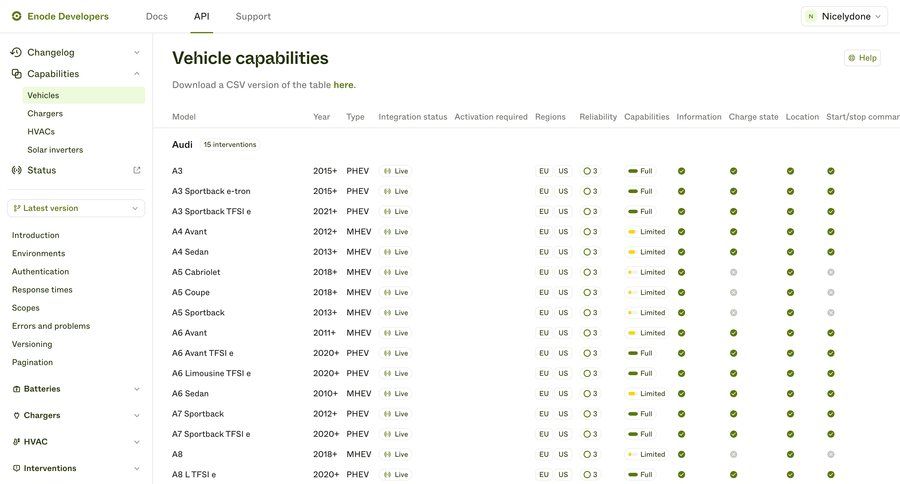Select Solar inverters in sidebar
Image resolution: width=900 pixels, height=484 pixels.
[x=55, y=150]
